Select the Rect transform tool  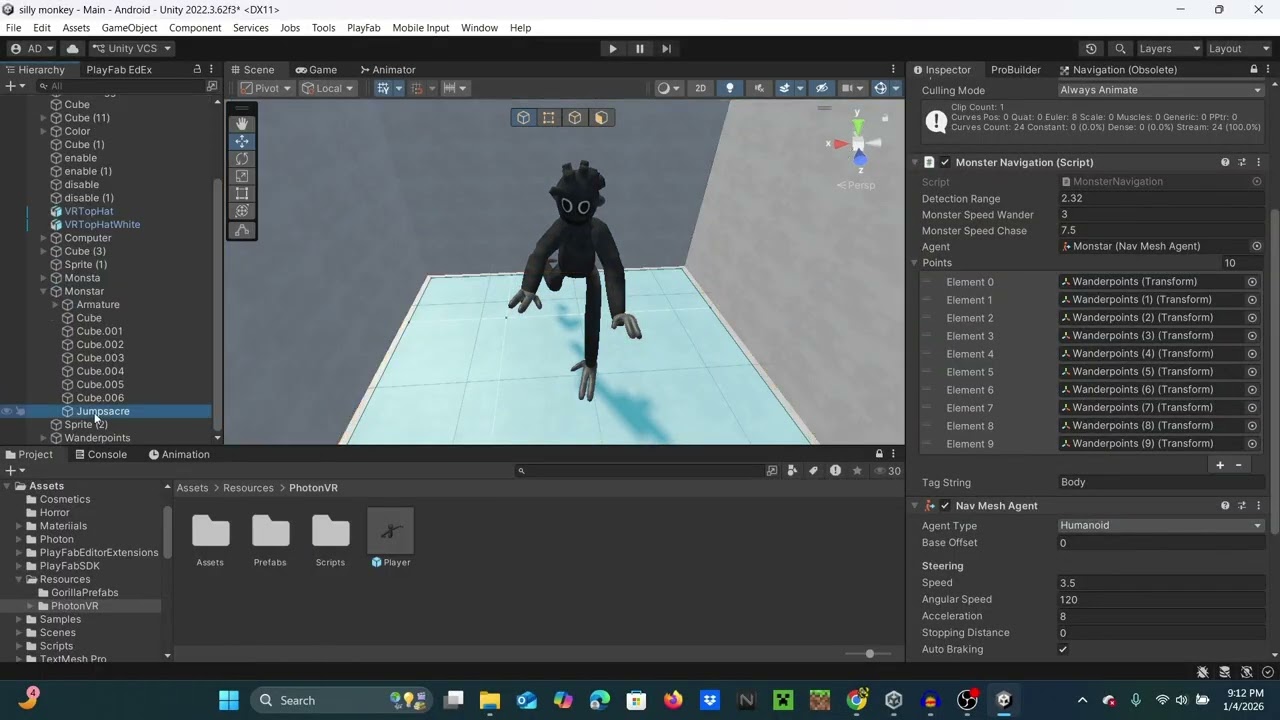[242, 194]
